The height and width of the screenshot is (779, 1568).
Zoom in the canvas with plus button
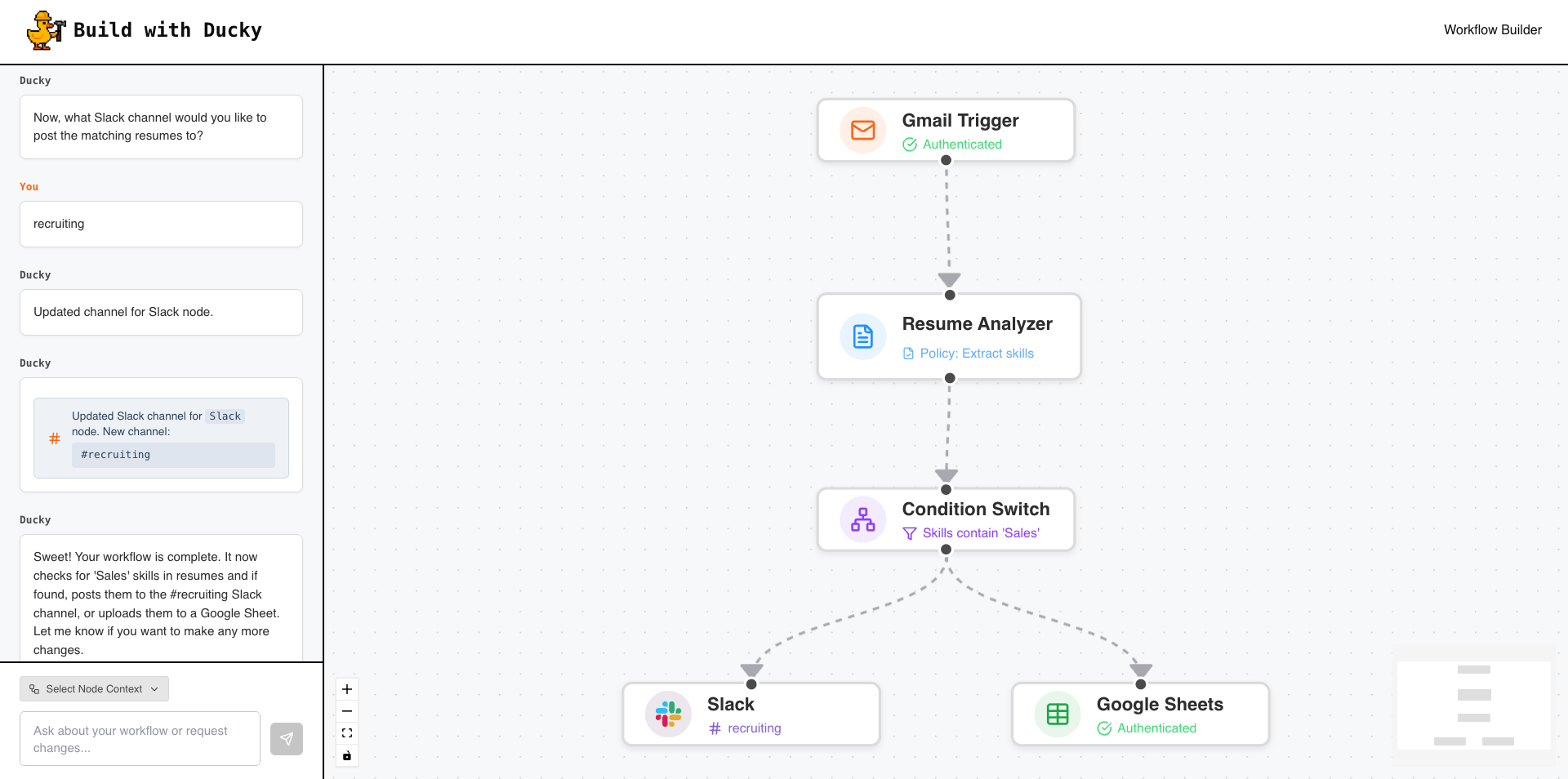(x=347, y=689)
